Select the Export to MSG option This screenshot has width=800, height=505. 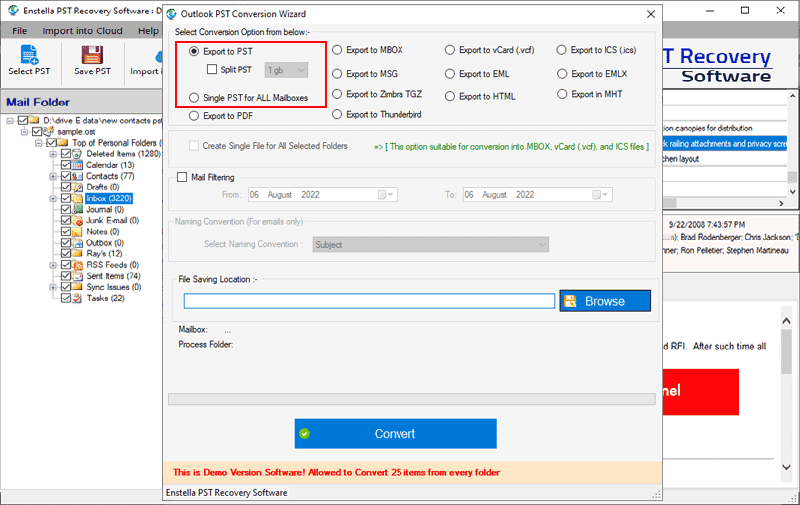tap(337, 74)
